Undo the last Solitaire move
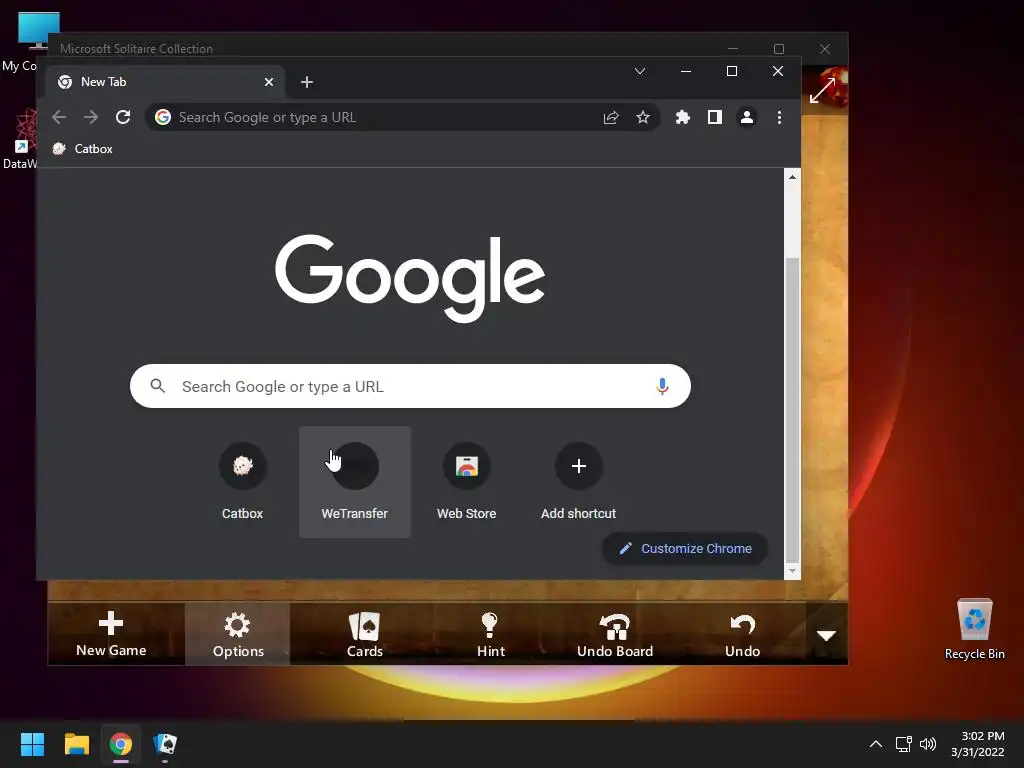 pos(743,633)
